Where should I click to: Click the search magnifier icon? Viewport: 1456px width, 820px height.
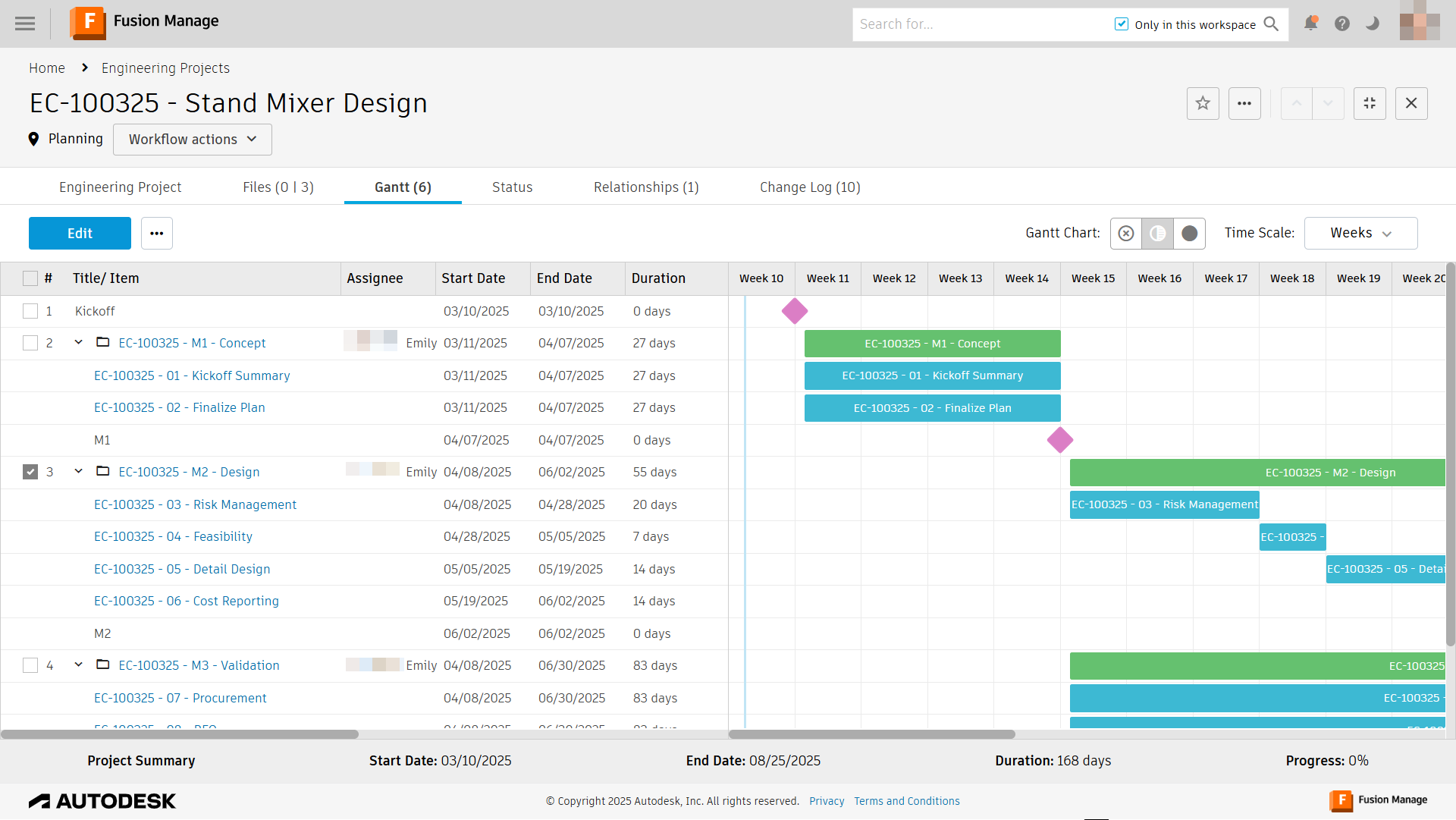click(x=1272, y=24)
